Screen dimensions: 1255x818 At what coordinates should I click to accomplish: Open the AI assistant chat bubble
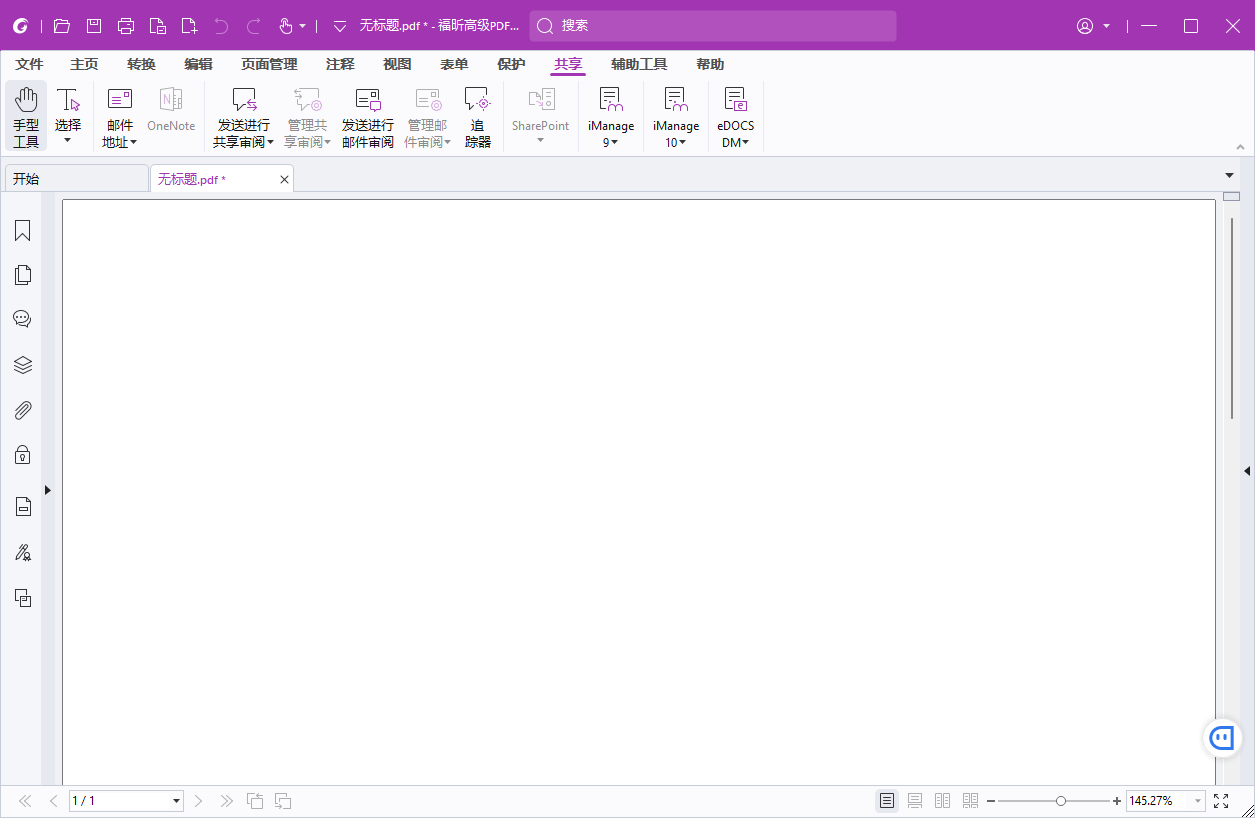[1222, 738]
